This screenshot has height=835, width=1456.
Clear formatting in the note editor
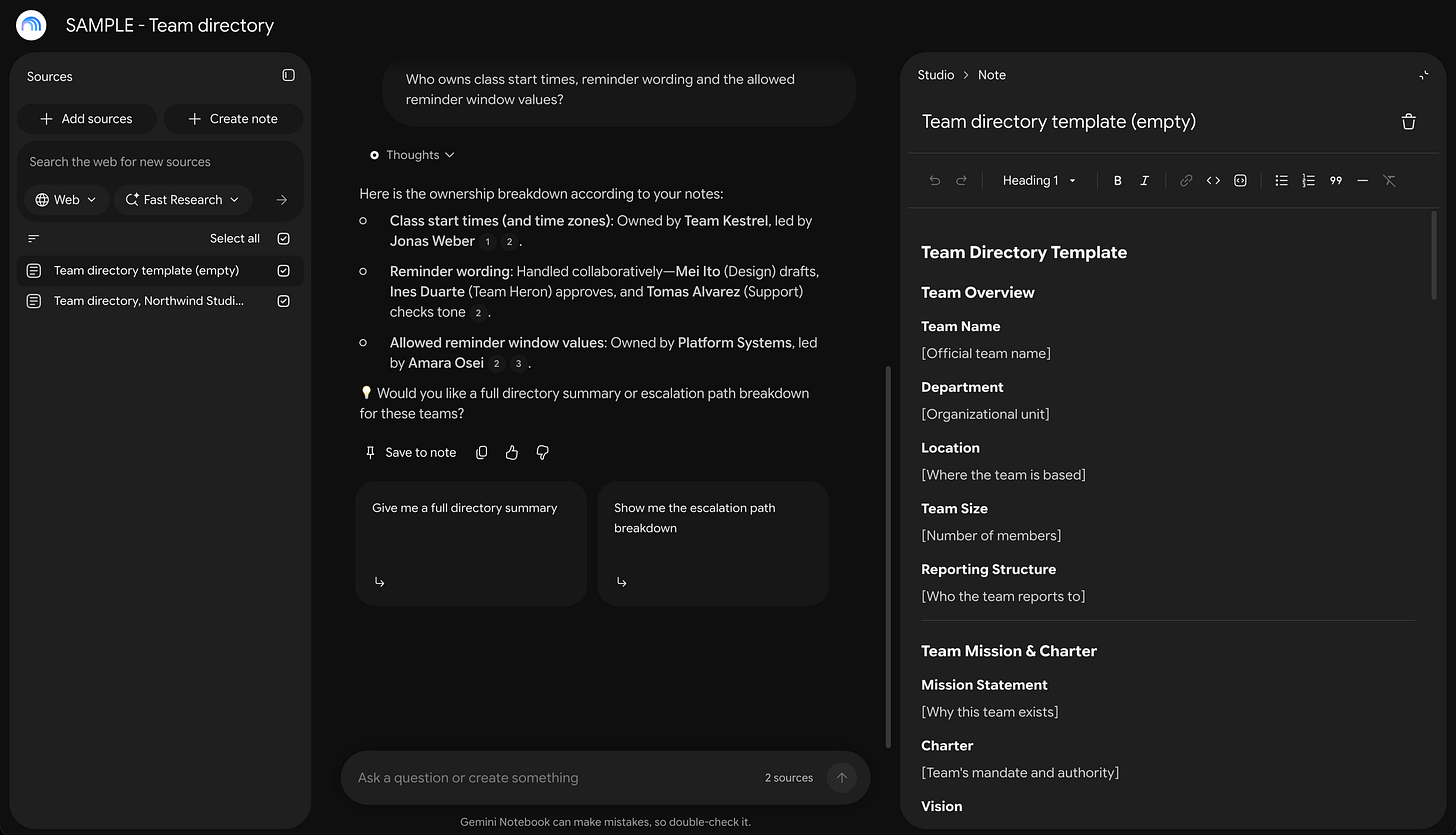coord(1389,181)
